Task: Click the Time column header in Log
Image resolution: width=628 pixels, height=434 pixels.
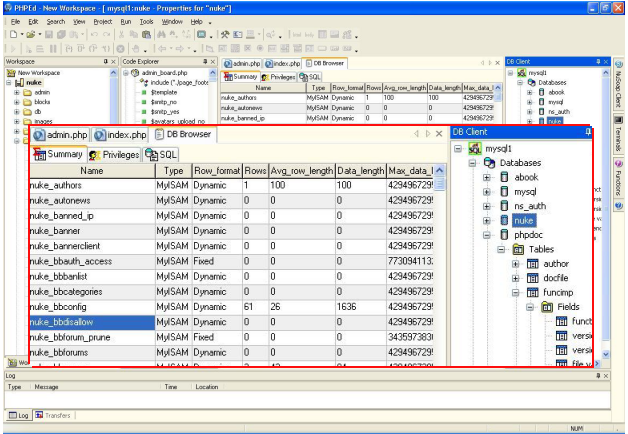Action: coord(171,387)
